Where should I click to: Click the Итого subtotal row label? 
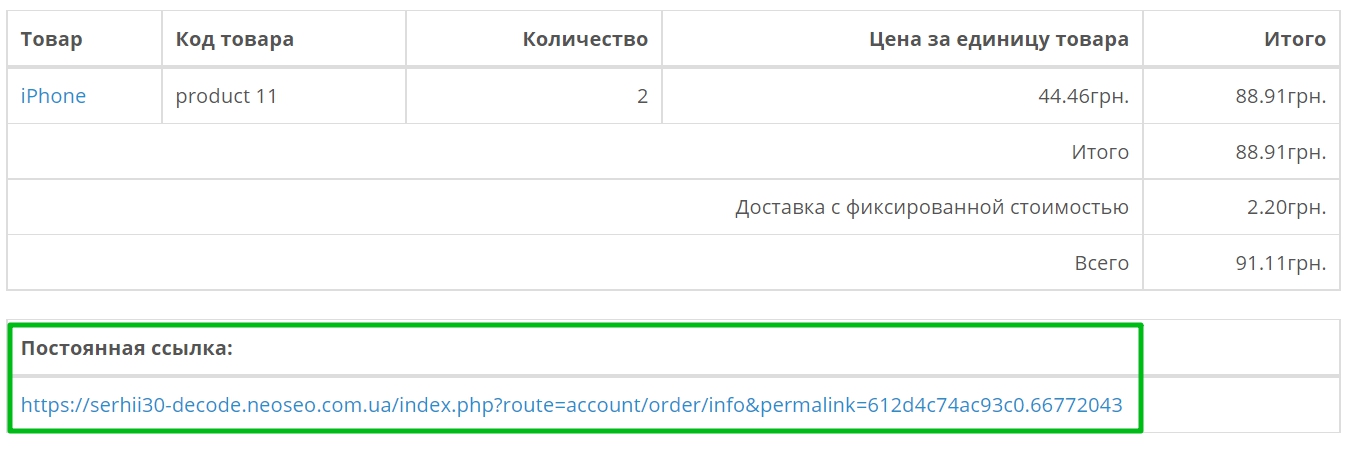tap(1099, 152)
